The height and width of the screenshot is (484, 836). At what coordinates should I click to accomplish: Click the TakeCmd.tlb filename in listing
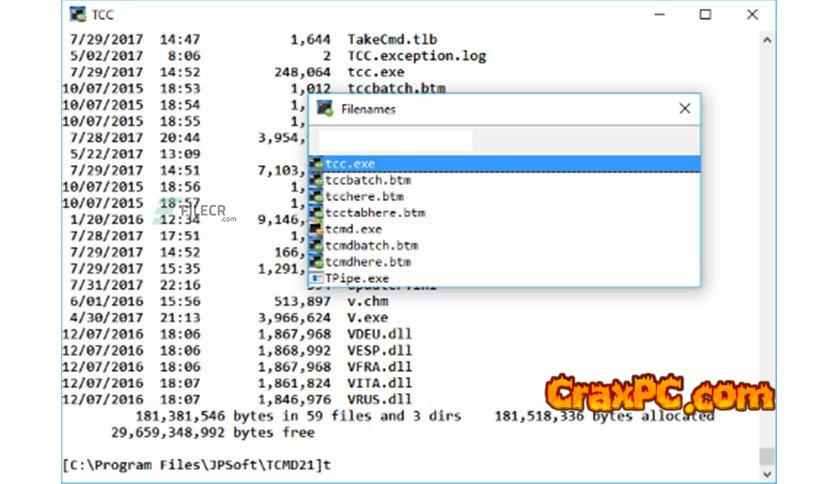tap(392, 39)
